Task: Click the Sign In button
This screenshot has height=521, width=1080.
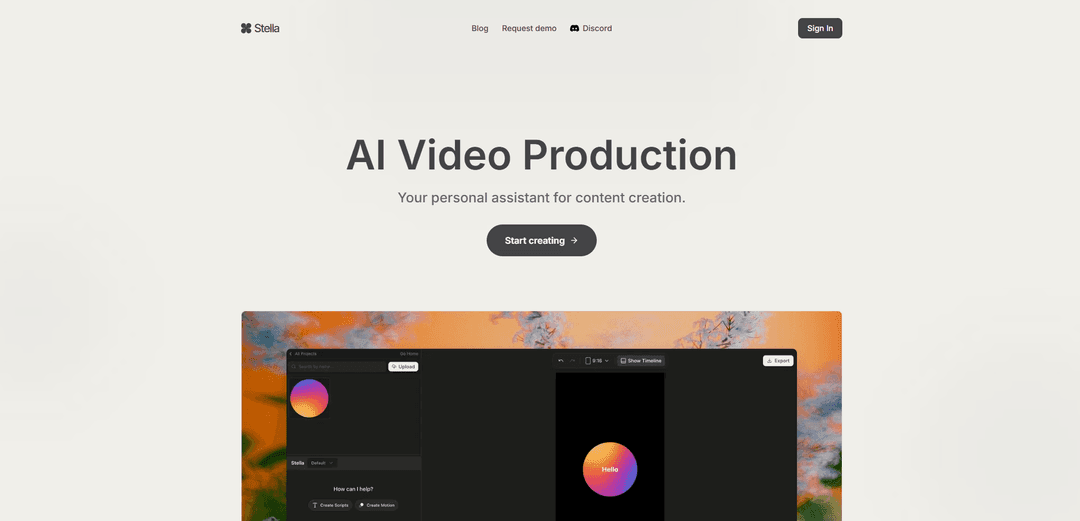Action: (820, 28)
